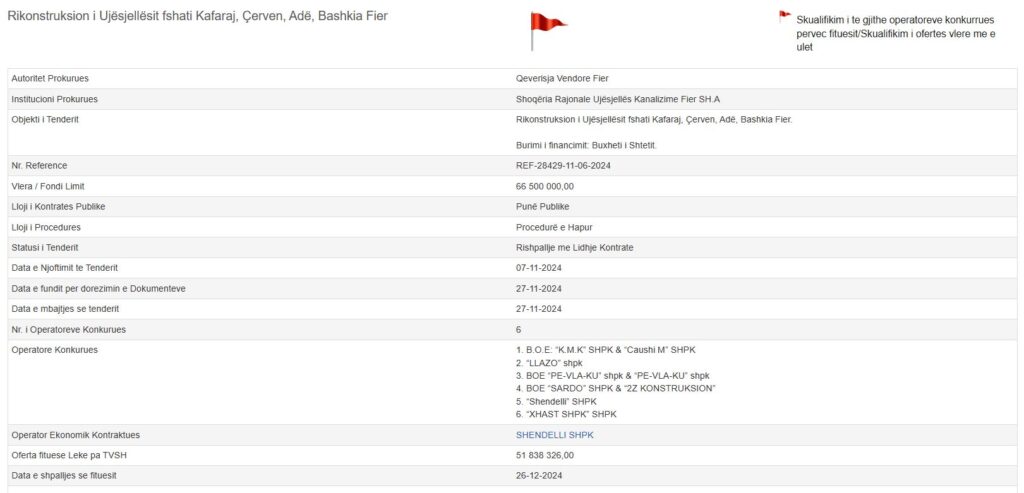Viewport: 1024px width, 493px height.
Task: Click the small red flag beside Skualifikim text
Action: [785, 16]
